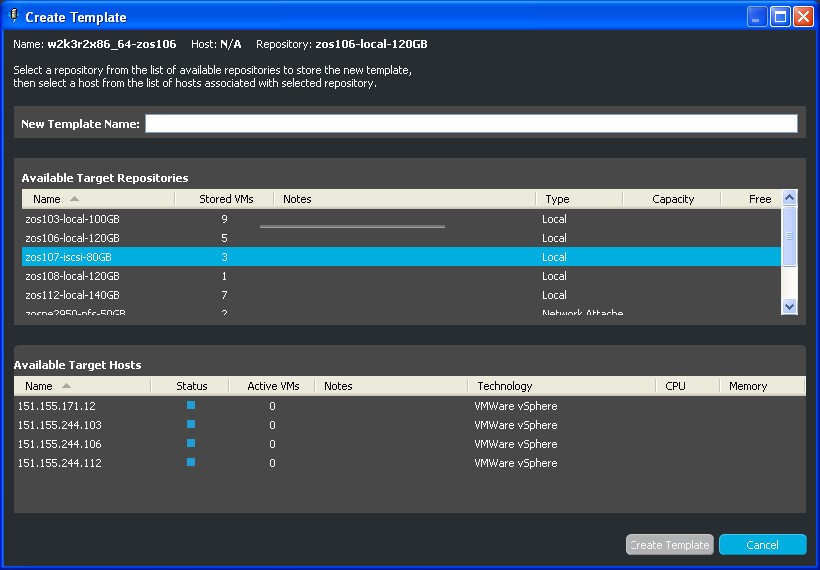Screen dimensions: 820x570
Task: Sort repositories by Free column
Action: coord(751,199)
